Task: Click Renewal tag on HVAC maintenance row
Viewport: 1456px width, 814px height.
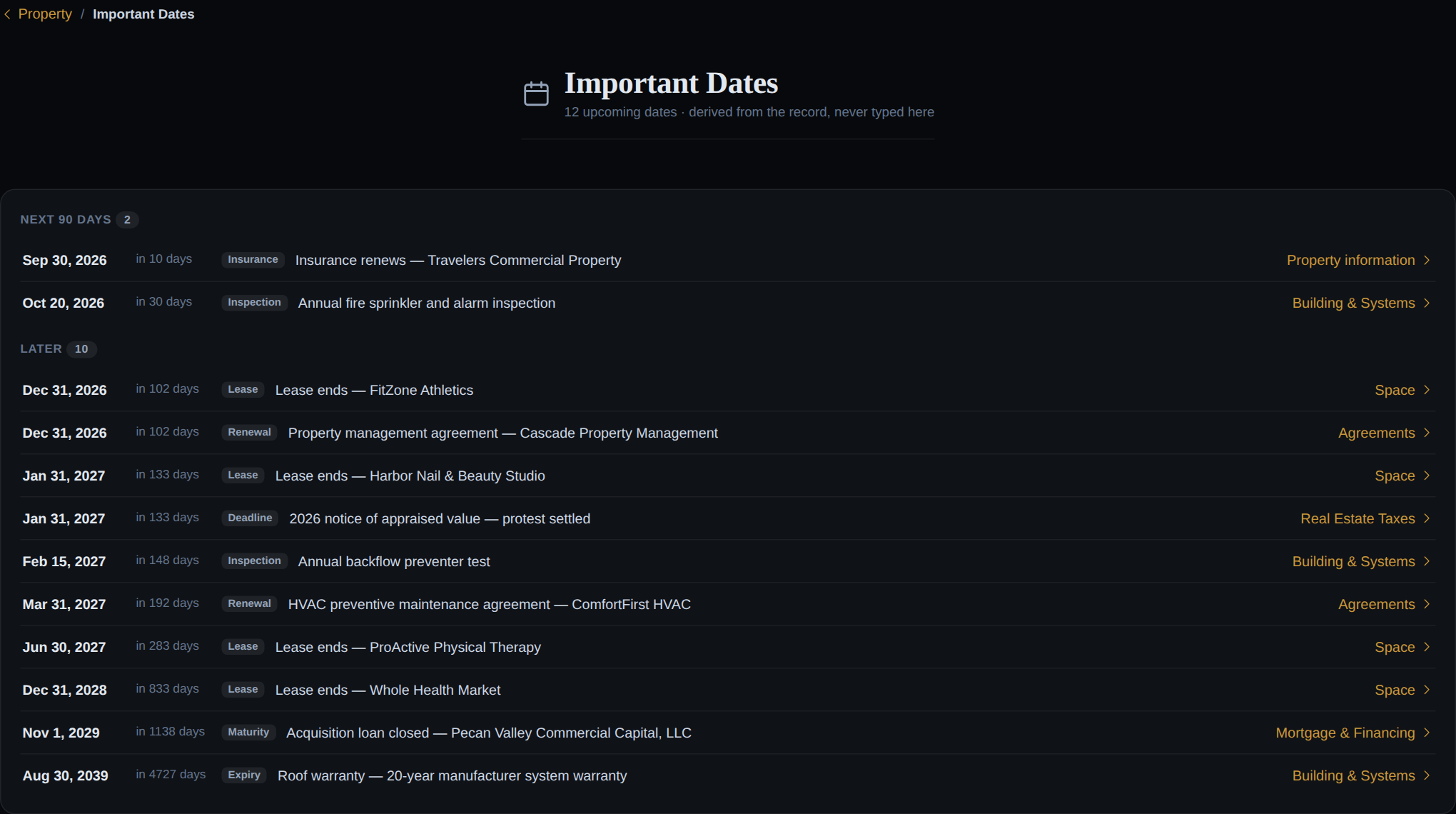Action: pyautogui.click(x=249, y=604)
